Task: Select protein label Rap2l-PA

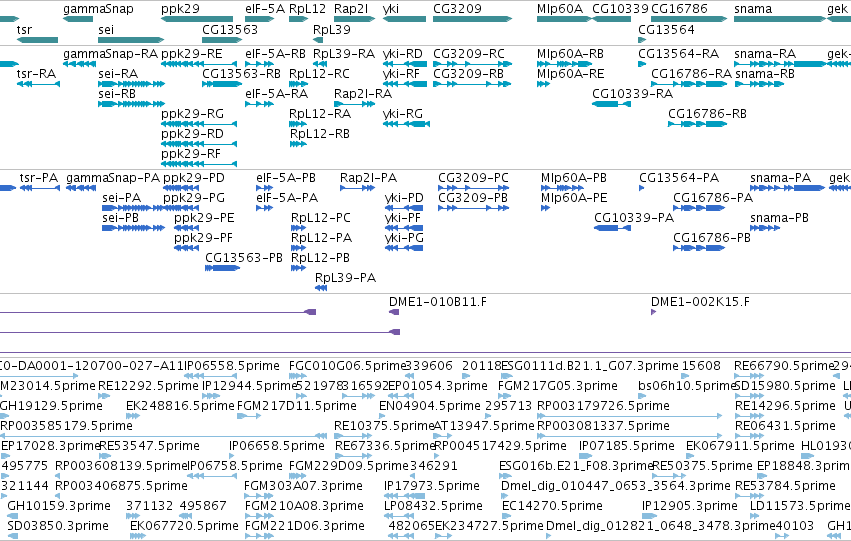Action: pyautogui.click(x=368, y=178)
